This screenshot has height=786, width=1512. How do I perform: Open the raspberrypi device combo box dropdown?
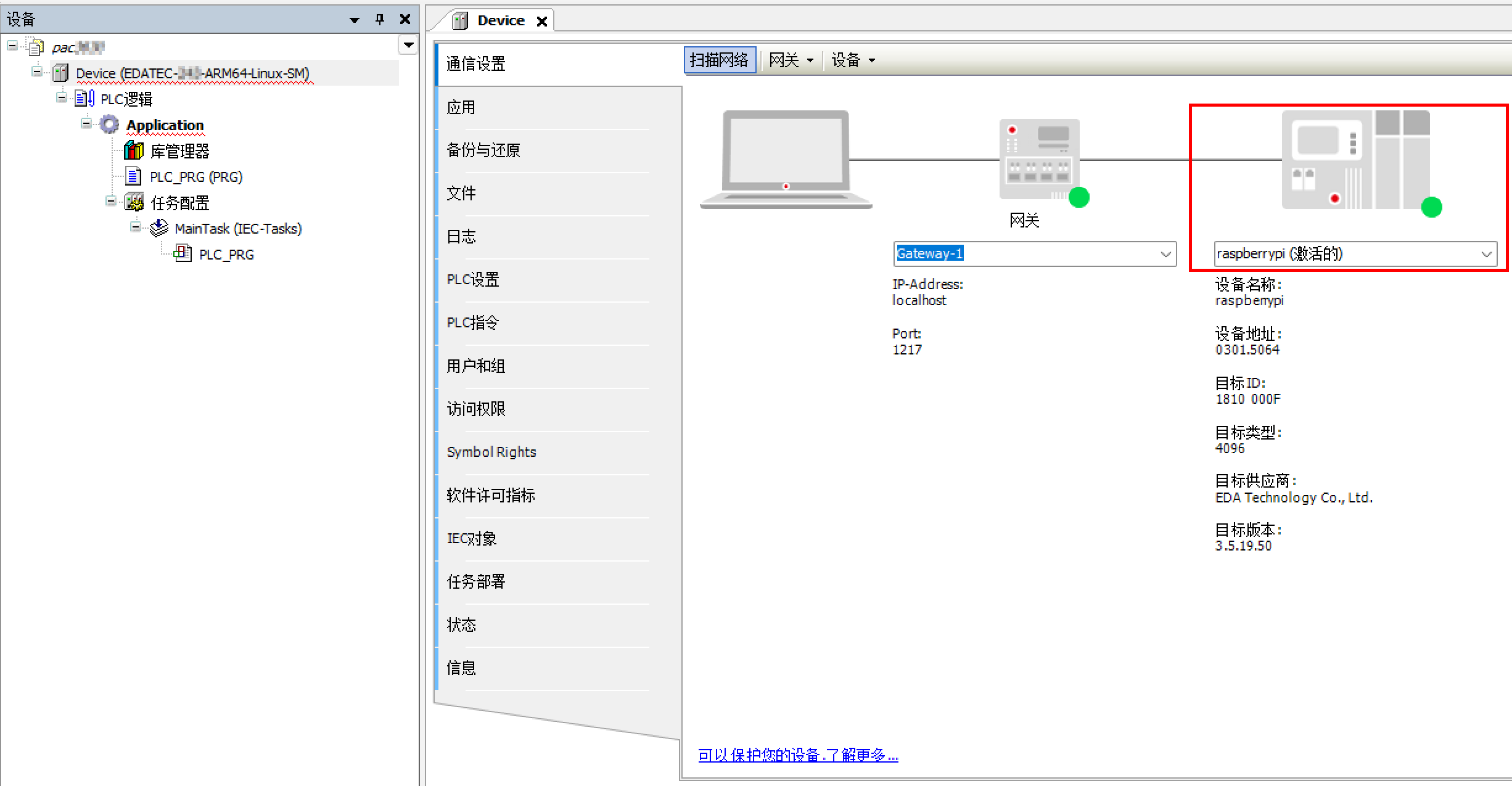pyautogui.click(x=1486, y=254)
